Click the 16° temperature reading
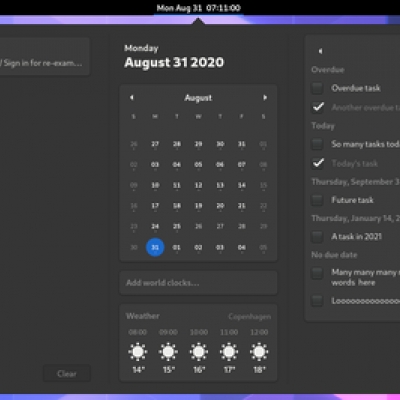 click(199, 370)
